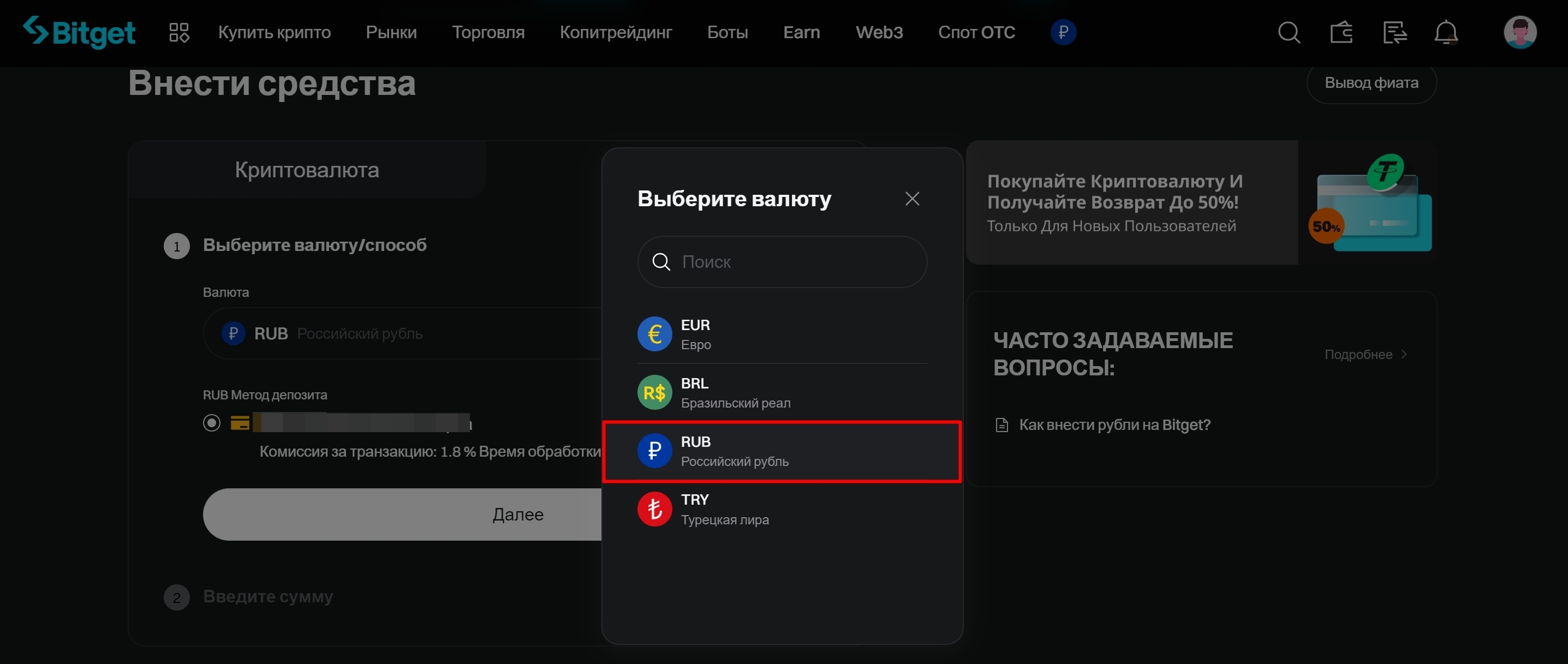This screenshot has width=1568, height=664.
Task: Open Спот OTC menu
Action: (976, 32)
